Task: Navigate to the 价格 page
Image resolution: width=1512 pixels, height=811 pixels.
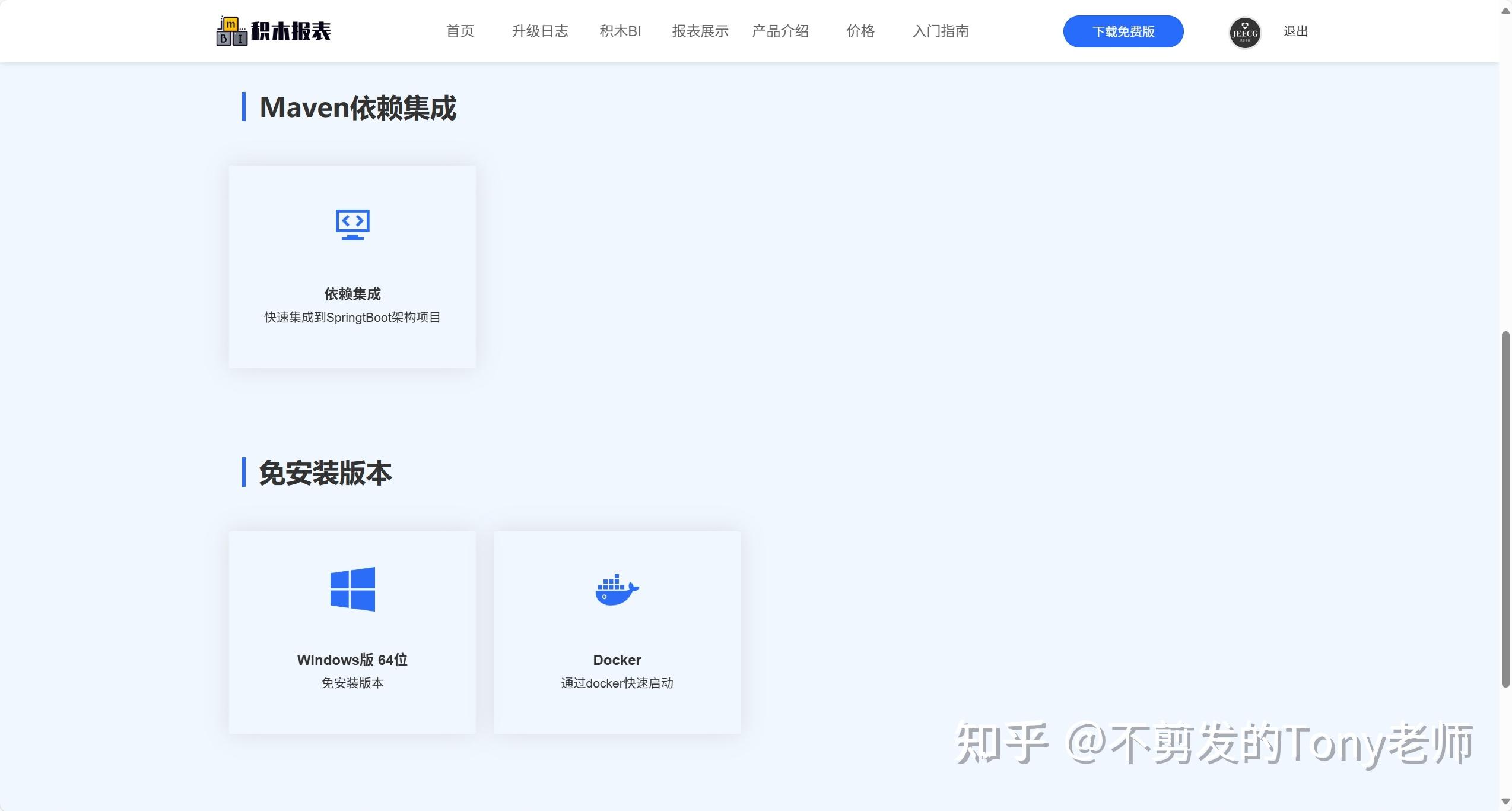Action: [860, 31]
